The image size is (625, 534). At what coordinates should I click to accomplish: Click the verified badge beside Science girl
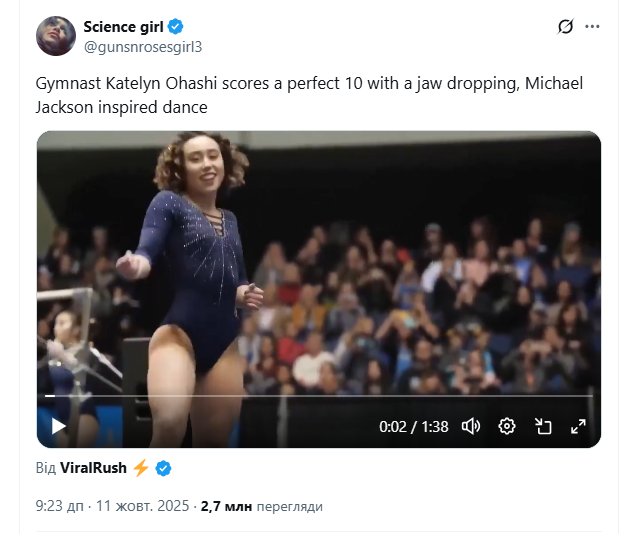pos(177,27)
